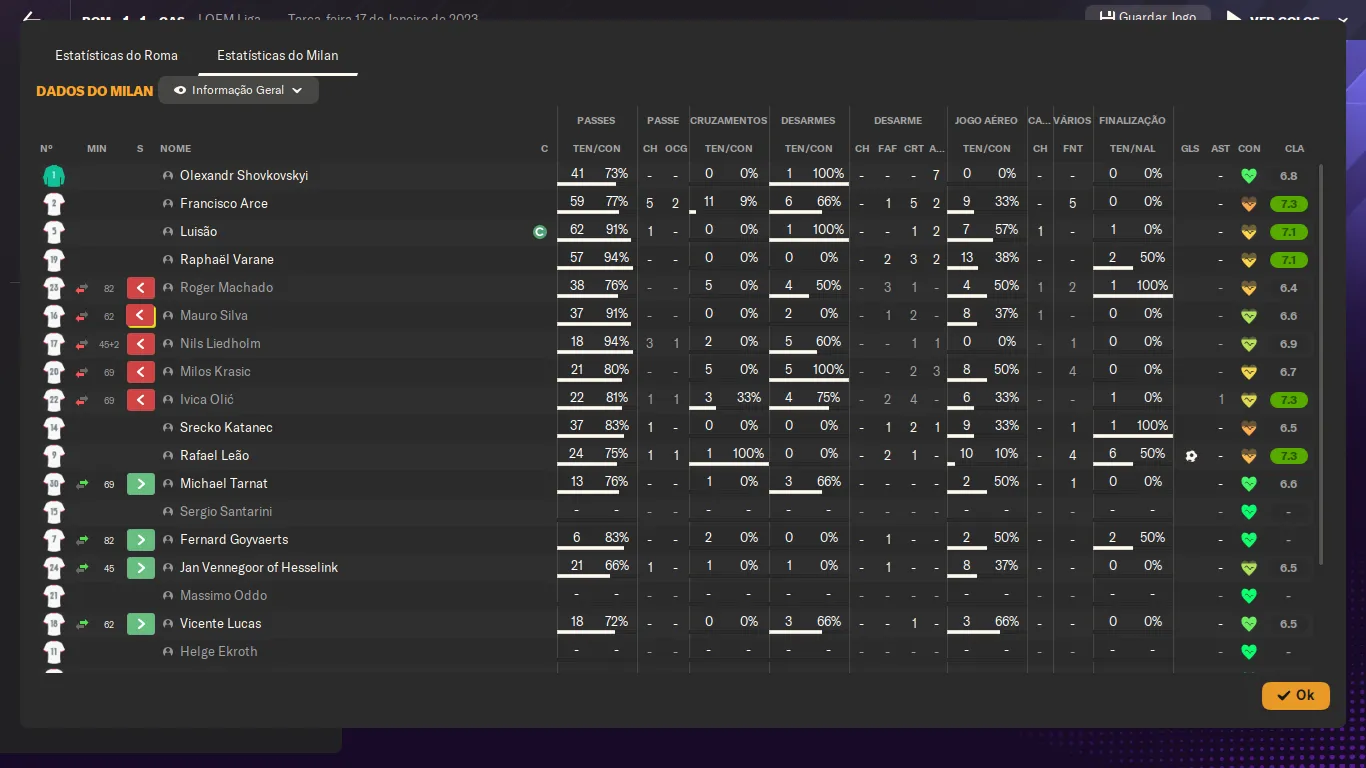This screenshot has width=1366, height=768.
Task: Click the captain badge next to Luisão
Action: 540,232
